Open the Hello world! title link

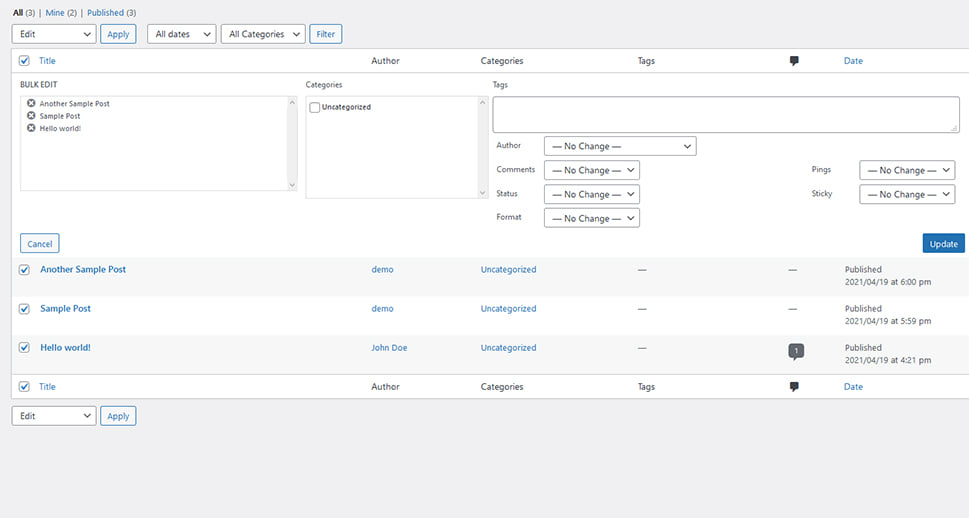pos(66,347)
